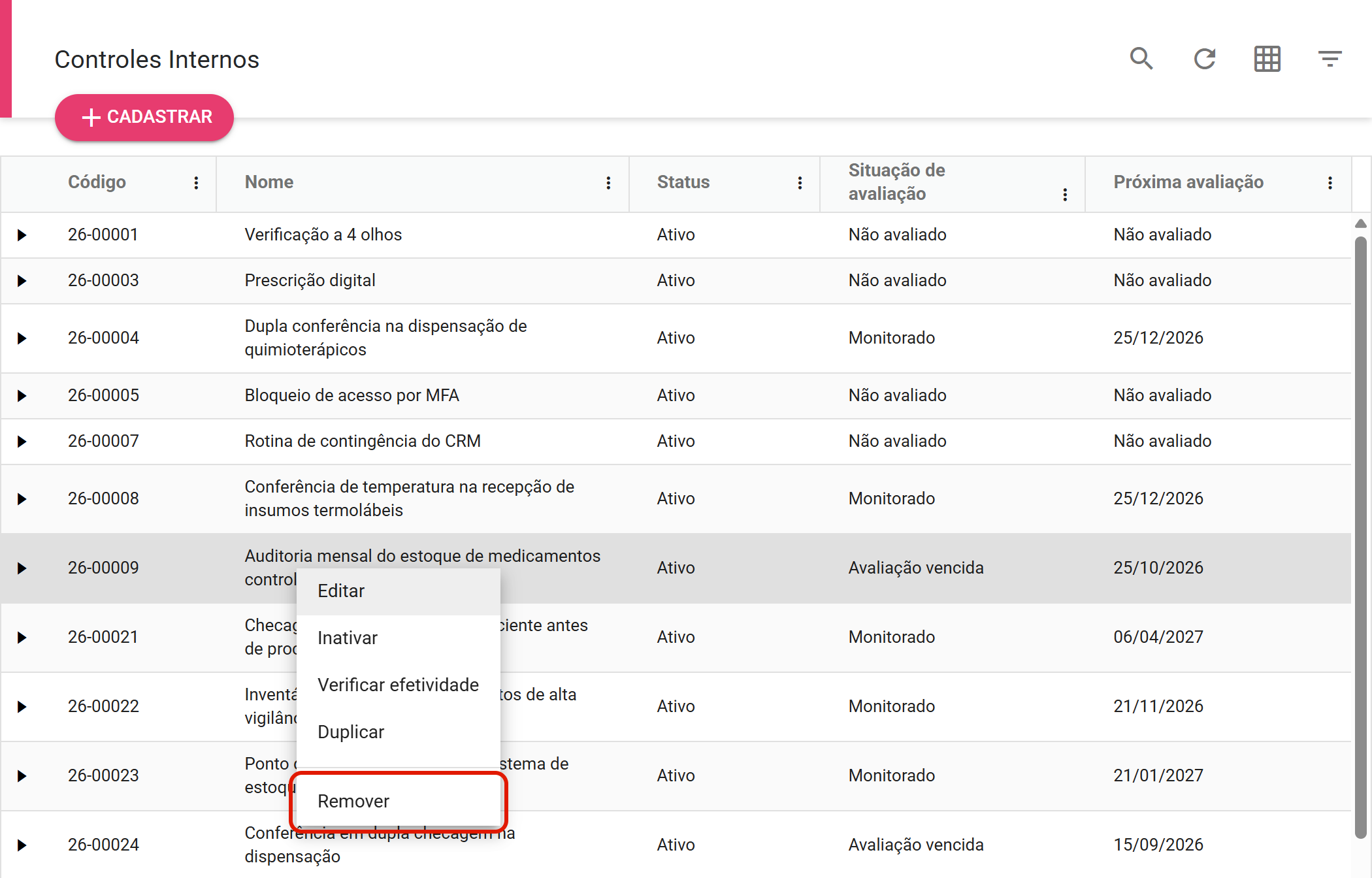1372x878 pixels.
Task: Select Verificar efetividade menu option
Action: click(x=399, y=685)
